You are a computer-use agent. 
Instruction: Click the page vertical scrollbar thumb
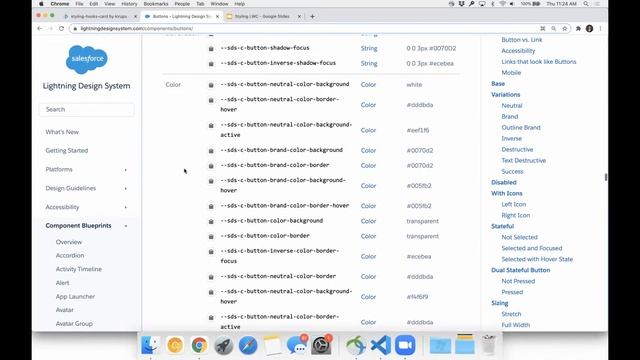coord(606,177)
